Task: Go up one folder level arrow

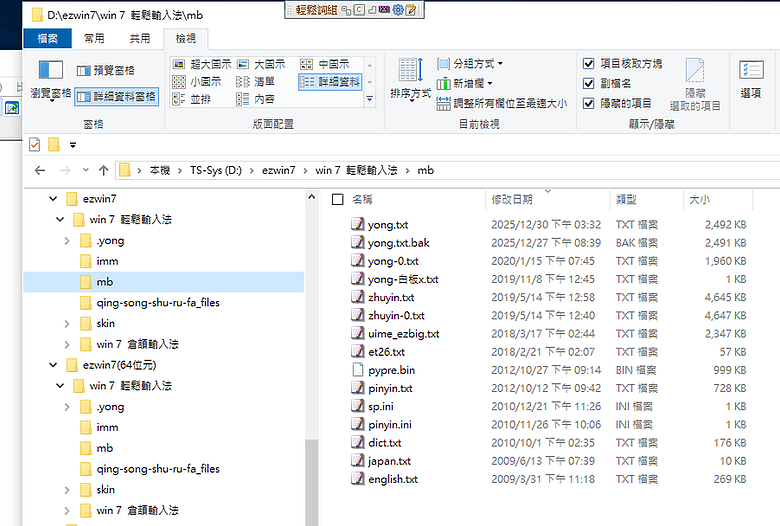Action: pyautogui.click(x=103, y=171)
